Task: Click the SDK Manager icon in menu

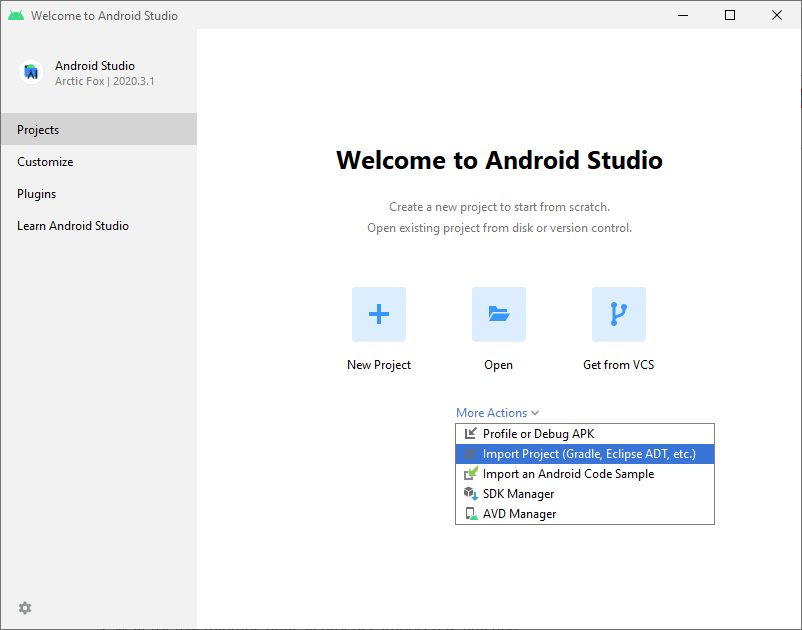Action: 471,494
